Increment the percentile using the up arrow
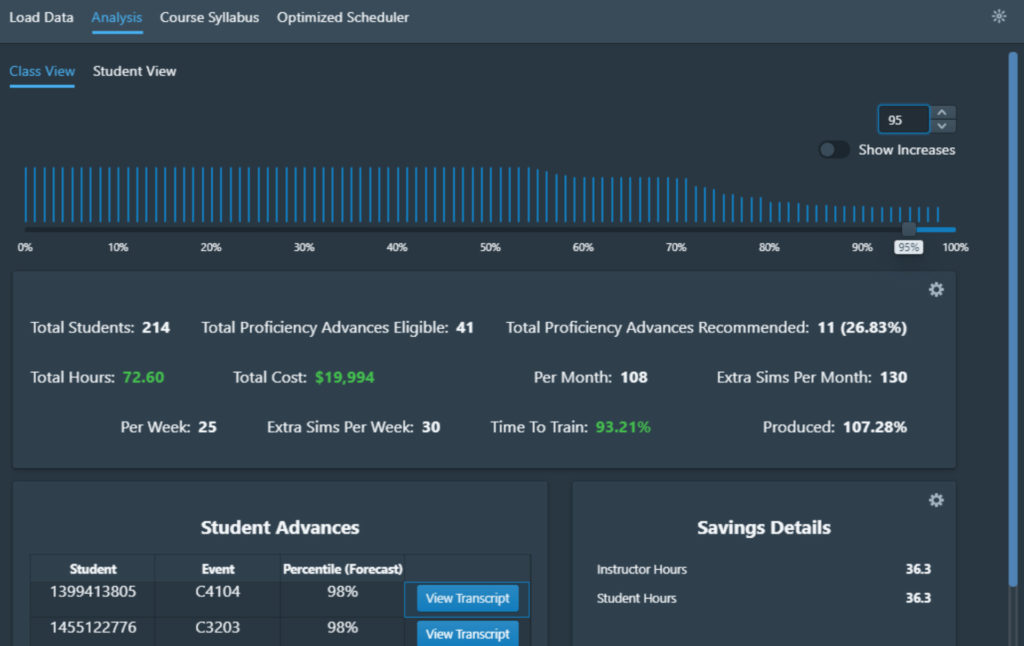 click(942, 113)
